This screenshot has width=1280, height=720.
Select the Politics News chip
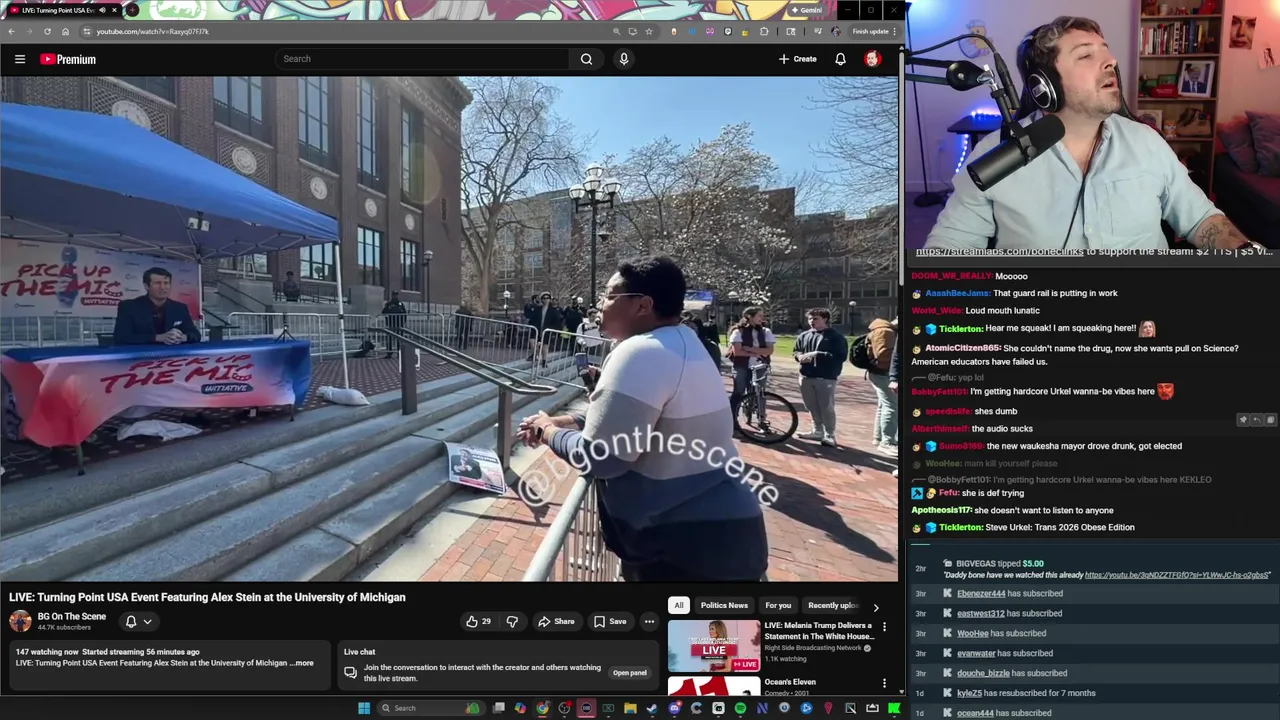point(724,605)
